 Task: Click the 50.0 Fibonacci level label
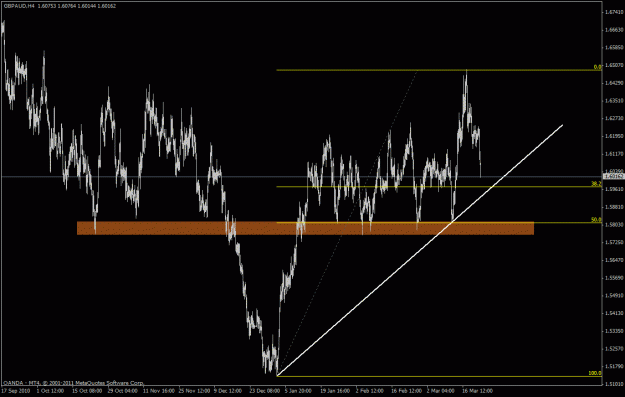(x=596, y=220)
